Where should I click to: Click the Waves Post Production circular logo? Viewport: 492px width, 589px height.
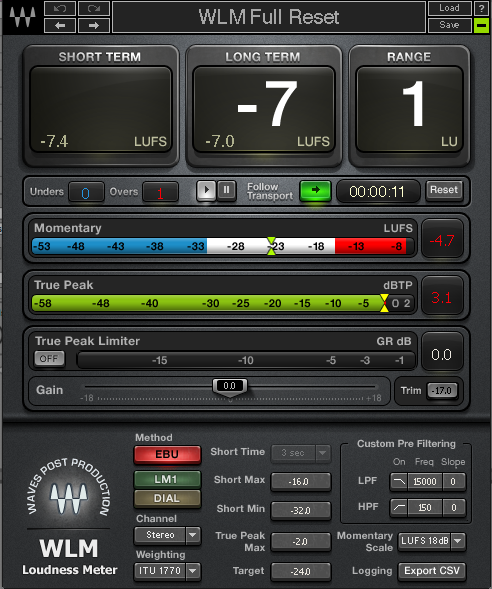click(69, 488)
